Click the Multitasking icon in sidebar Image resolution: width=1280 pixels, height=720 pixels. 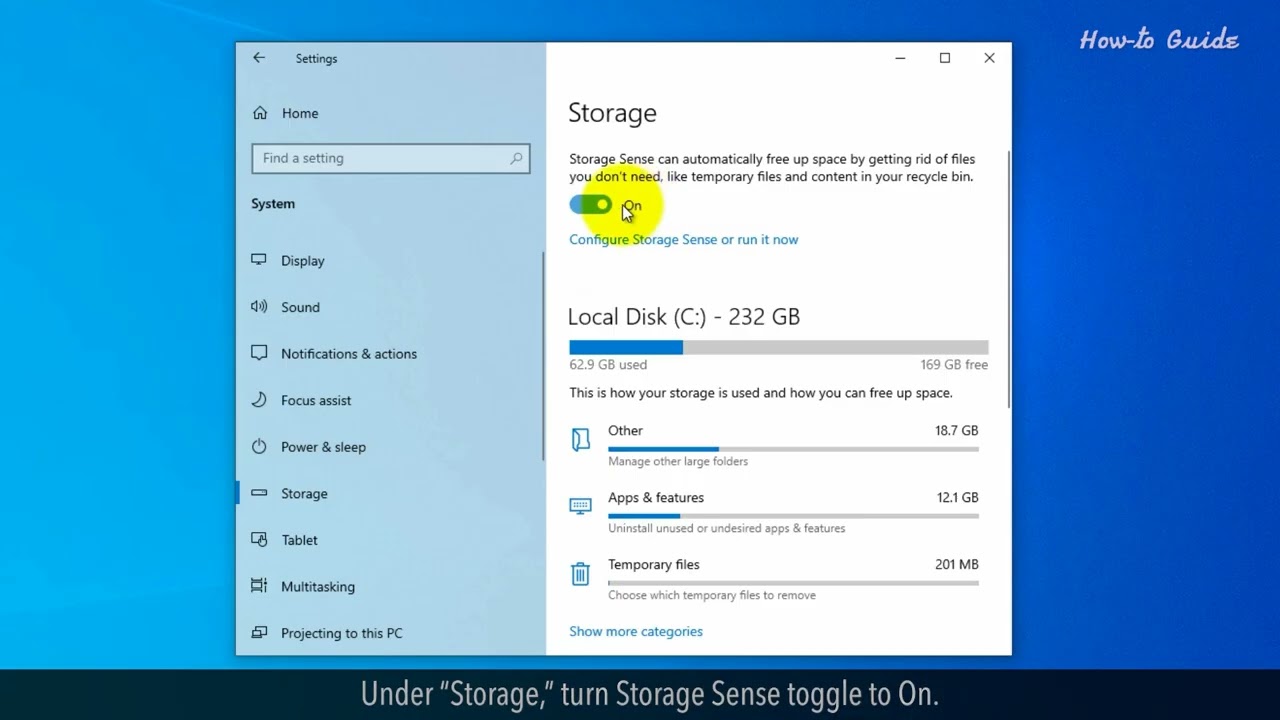click(259, 586)
